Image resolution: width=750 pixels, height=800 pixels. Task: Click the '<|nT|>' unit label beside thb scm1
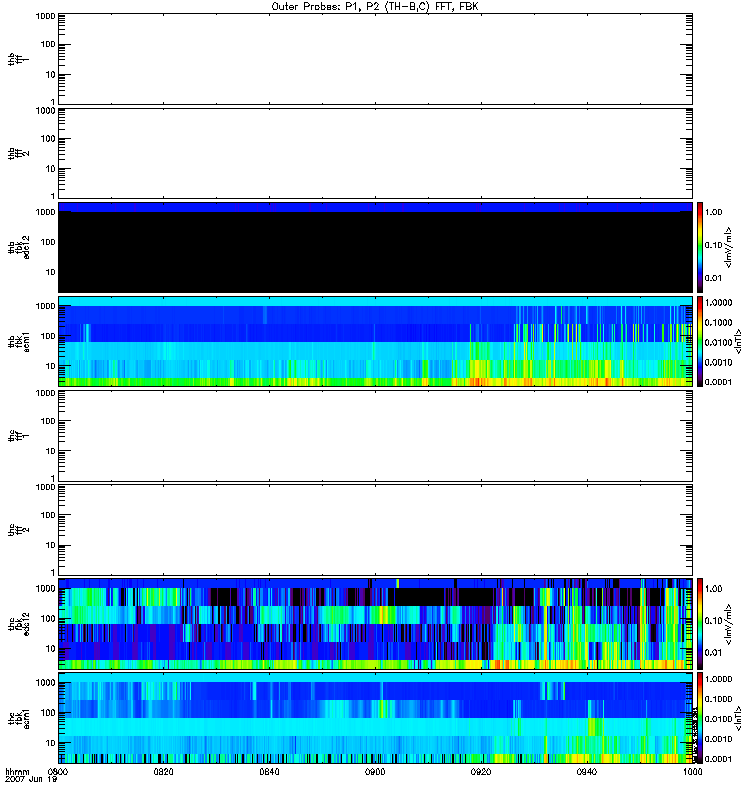[x=738, y=341]
